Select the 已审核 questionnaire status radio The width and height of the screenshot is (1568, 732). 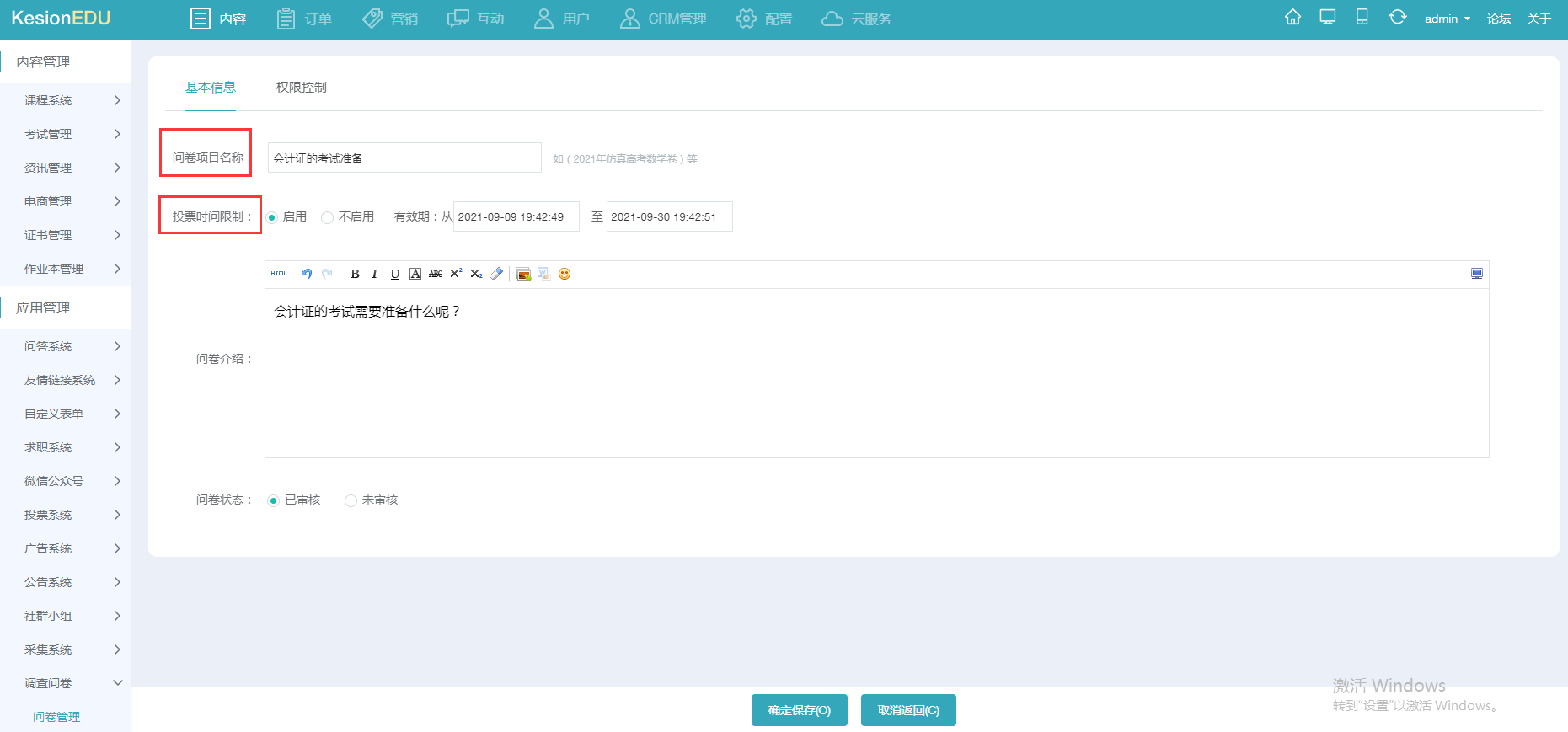(x=273, y=500)
